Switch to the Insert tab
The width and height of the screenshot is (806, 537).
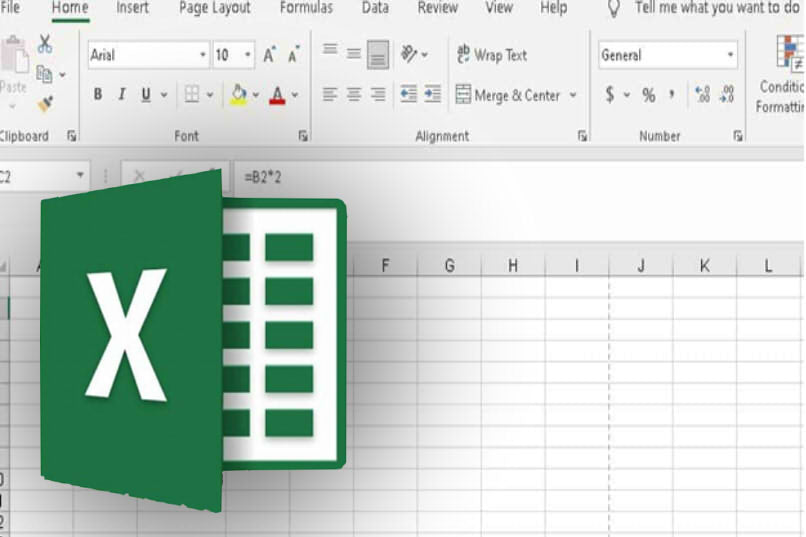[x=132, y=8]
